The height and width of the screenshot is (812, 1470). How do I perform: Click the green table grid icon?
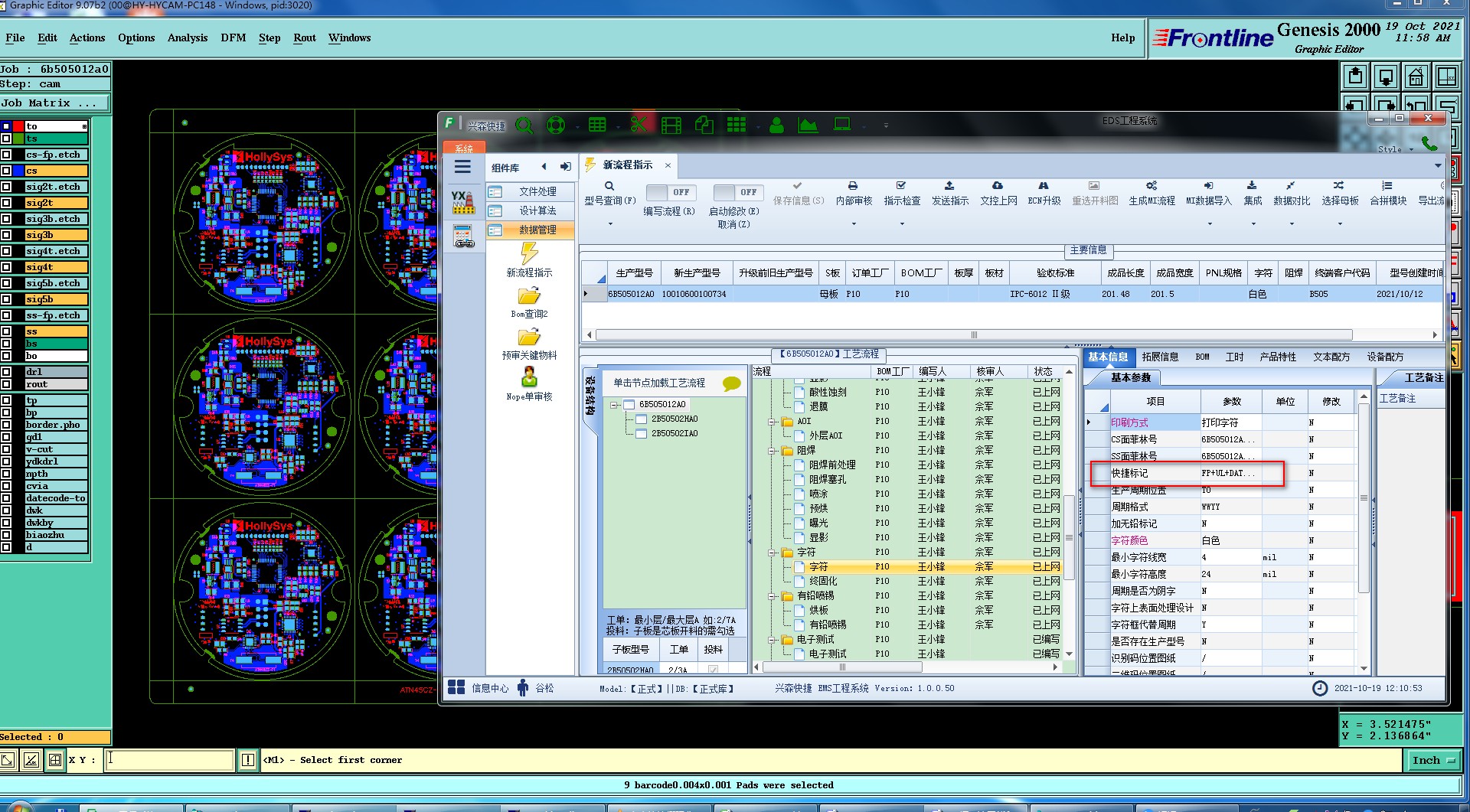[x=597, y=125]
